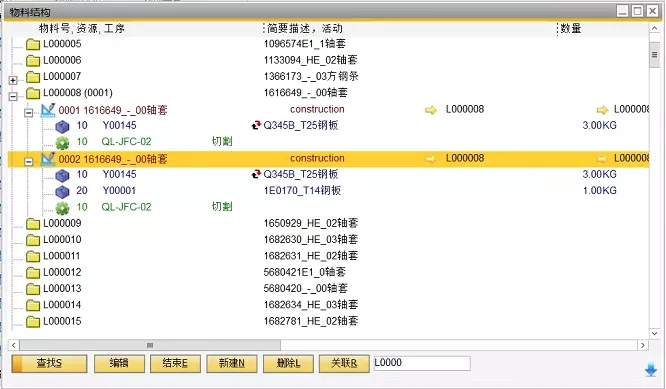Click the 查找S button
666x389 pixels.
(49, 364)
